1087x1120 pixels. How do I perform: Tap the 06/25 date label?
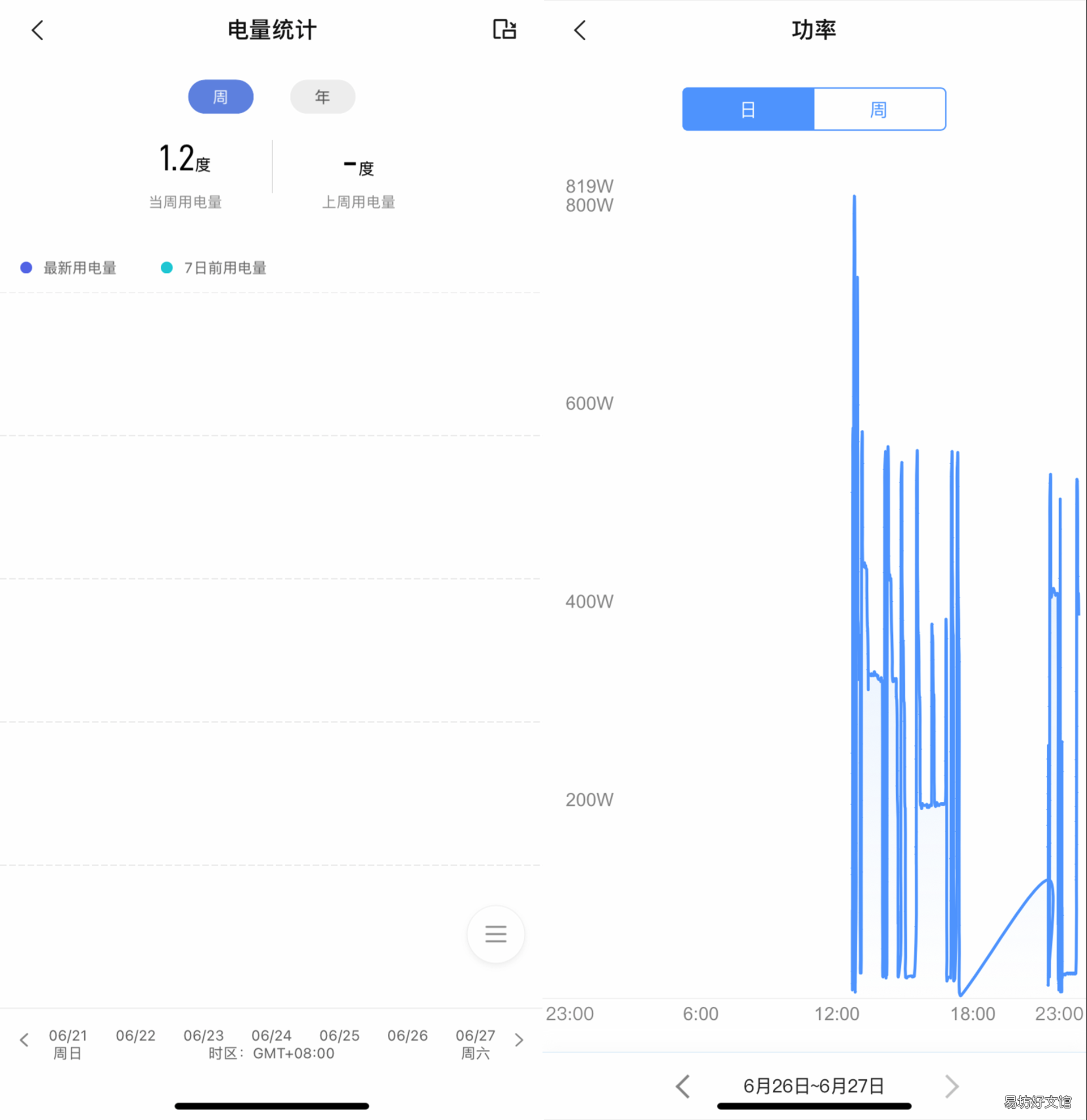(x=340, y=1036)
